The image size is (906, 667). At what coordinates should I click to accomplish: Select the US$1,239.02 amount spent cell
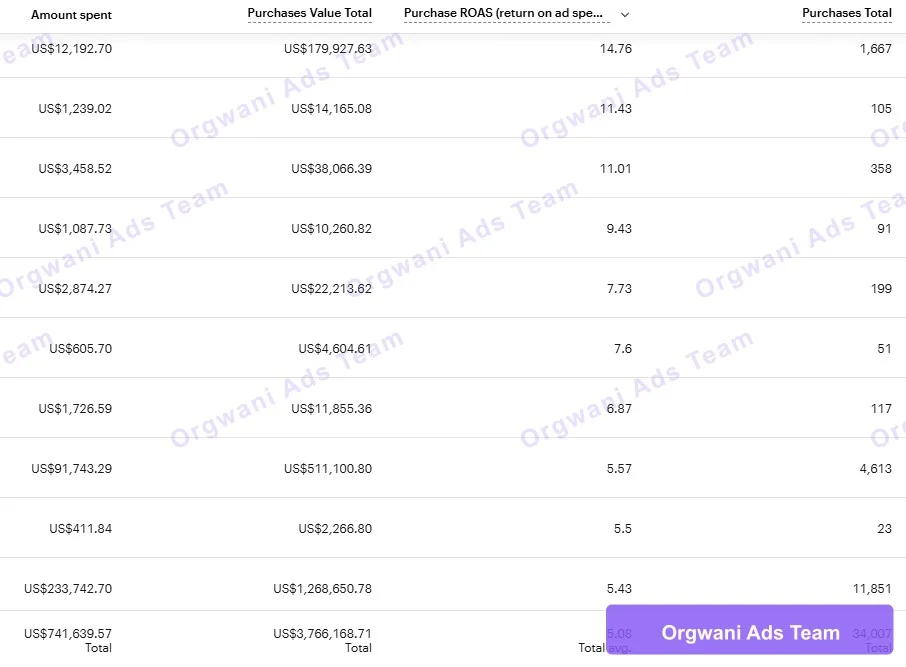point(75,109)
